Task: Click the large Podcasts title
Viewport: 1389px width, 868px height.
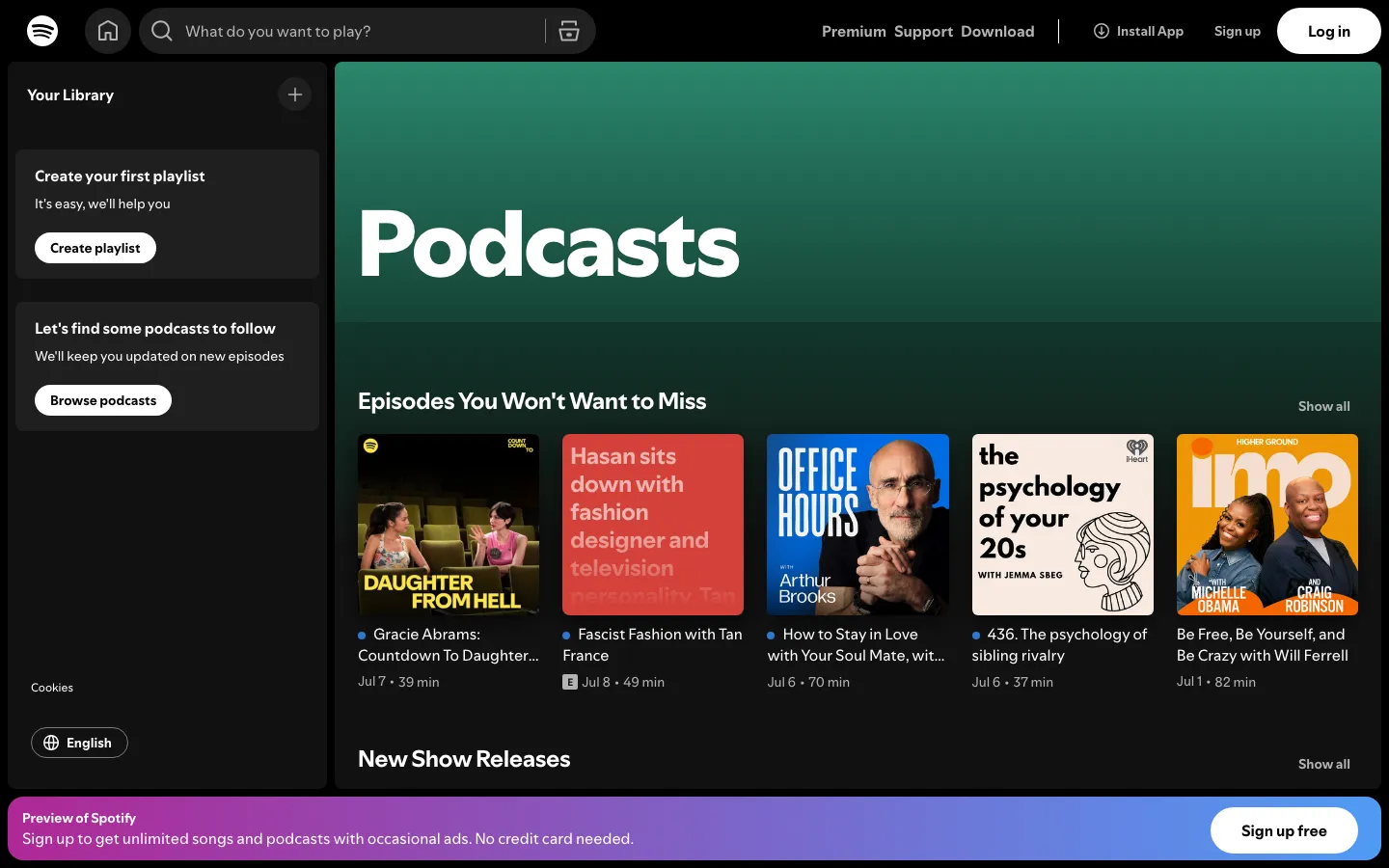Action: click(549, 245)
